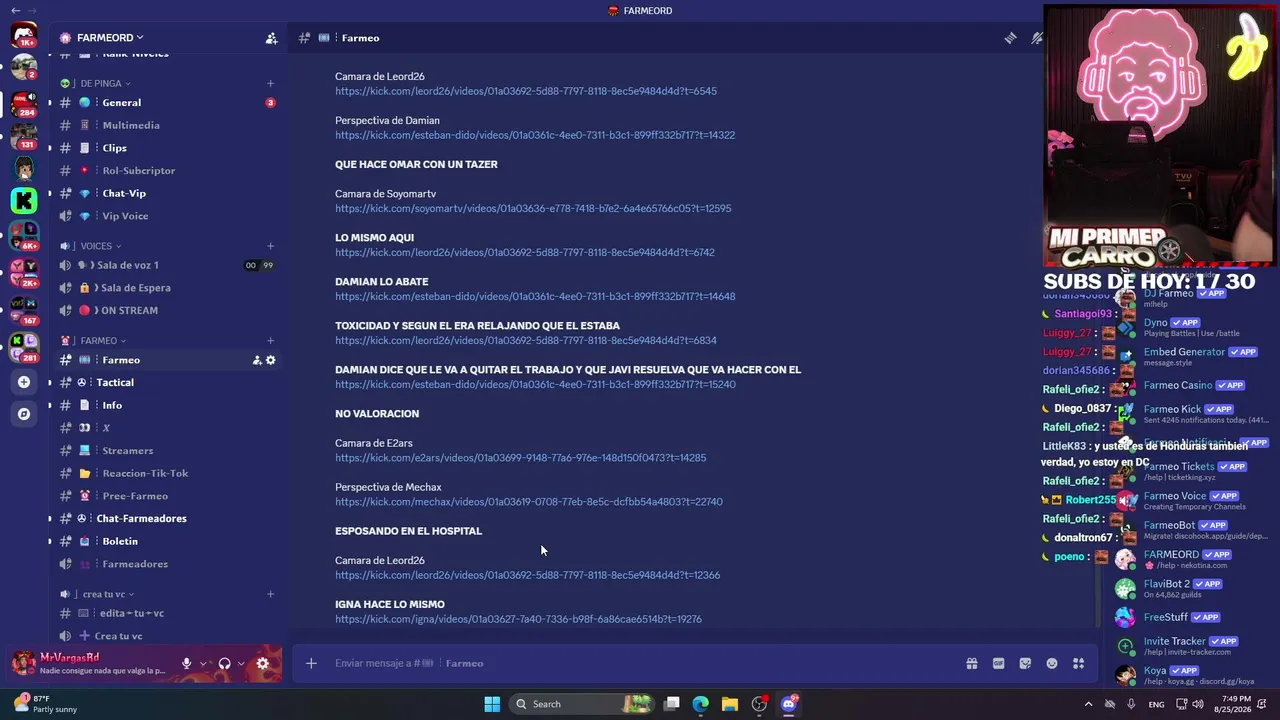The height and width of the screenshot is (720, 1280).
Task: Open microphone input options arrow
Action: click(x=203, y=663)
